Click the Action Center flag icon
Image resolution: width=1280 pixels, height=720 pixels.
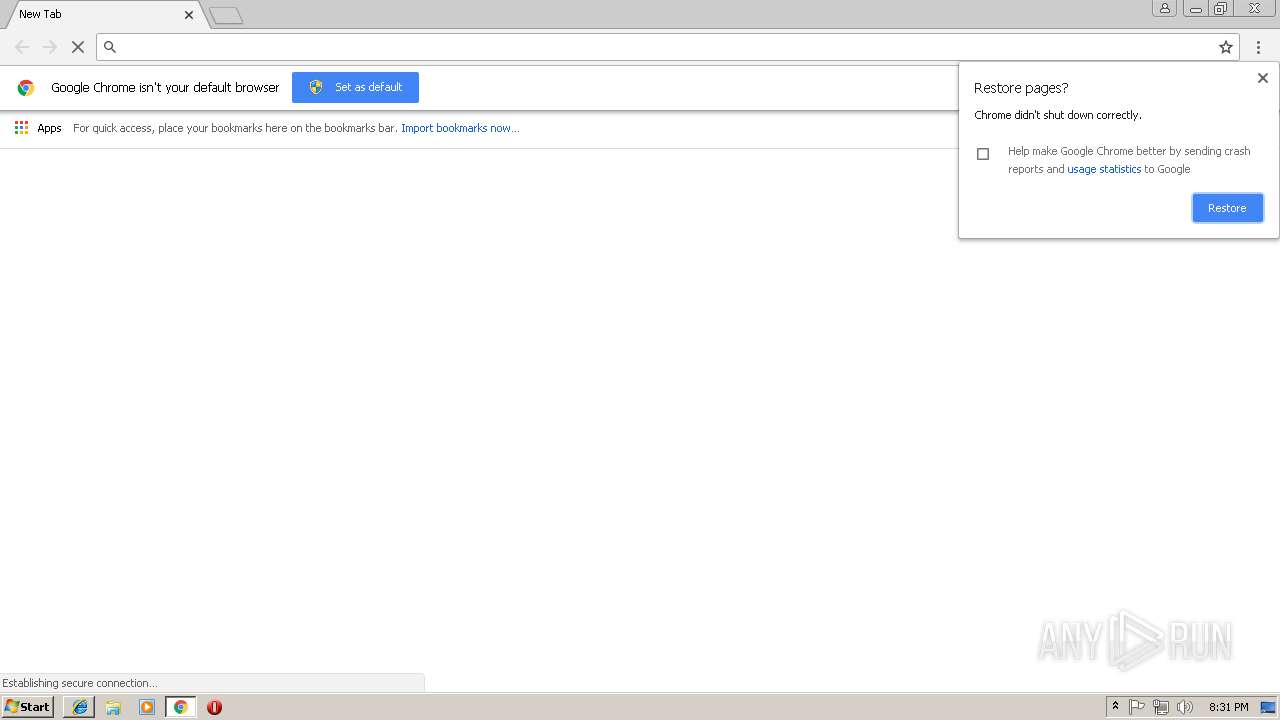(1137, 707)
